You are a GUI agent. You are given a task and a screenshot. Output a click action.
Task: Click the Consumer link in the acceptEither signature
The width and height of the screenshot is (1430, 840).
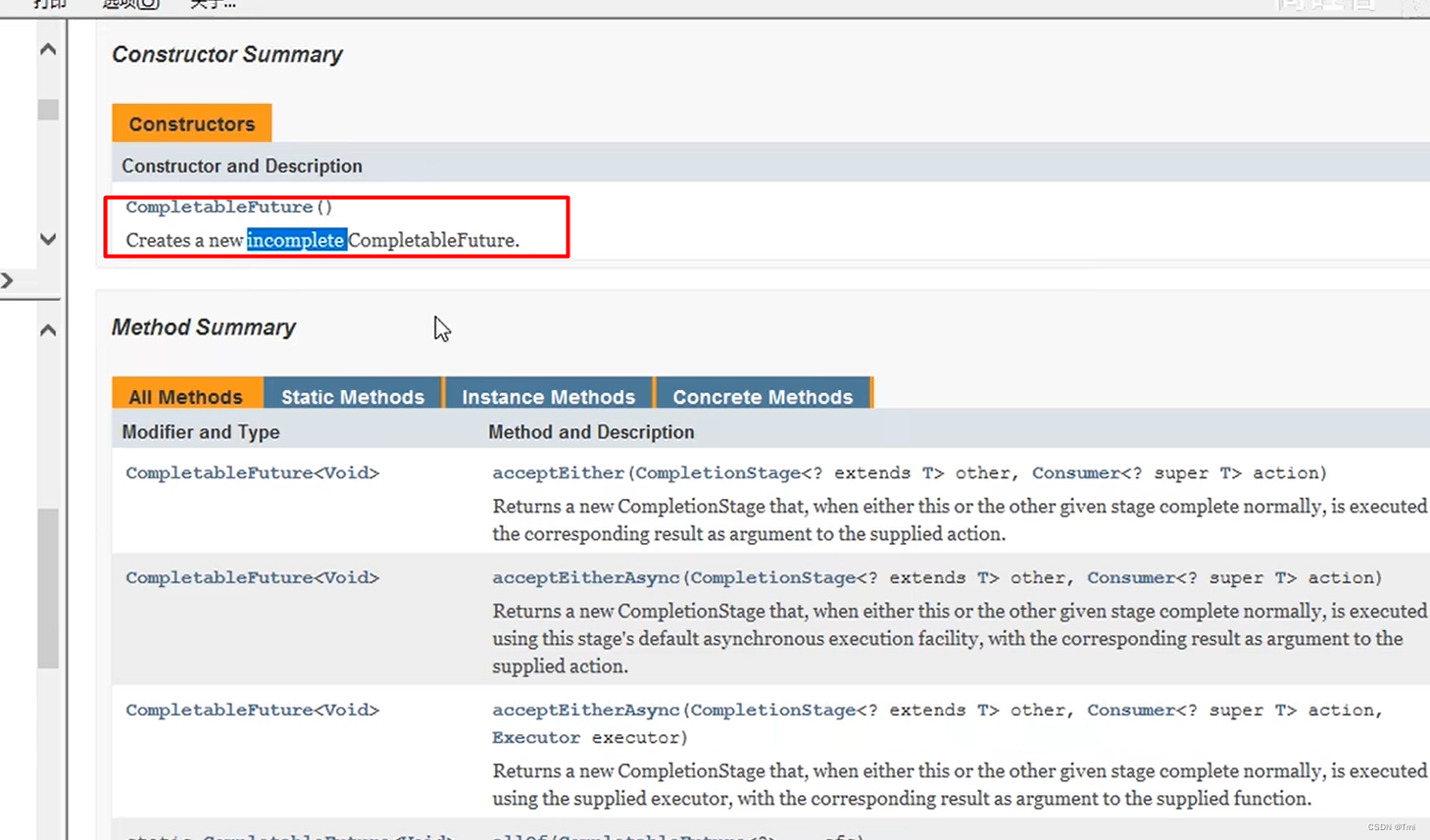tap(1075, 472)
